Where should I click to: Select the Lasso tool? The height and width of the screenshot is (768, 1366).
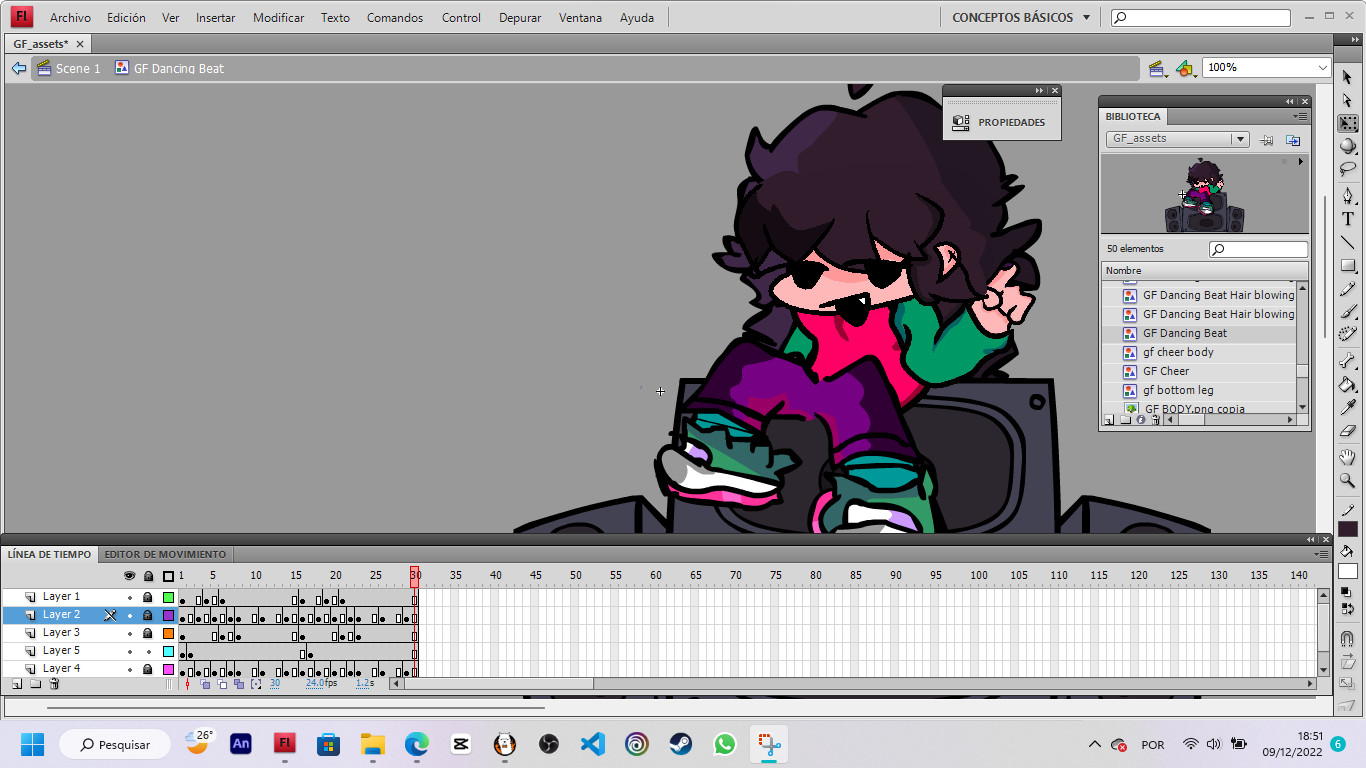1348,170
